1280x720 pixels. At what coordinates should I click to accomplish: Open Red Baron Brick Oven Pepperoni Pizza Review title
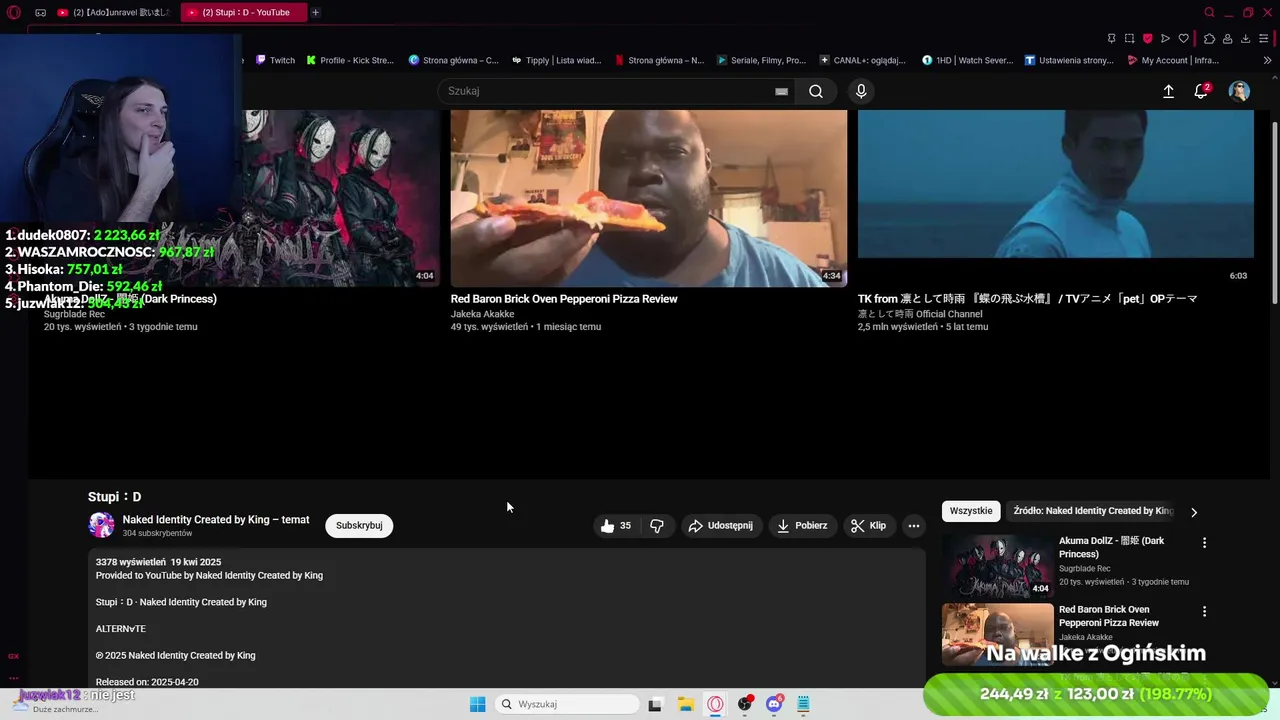[x=564, y=299]
